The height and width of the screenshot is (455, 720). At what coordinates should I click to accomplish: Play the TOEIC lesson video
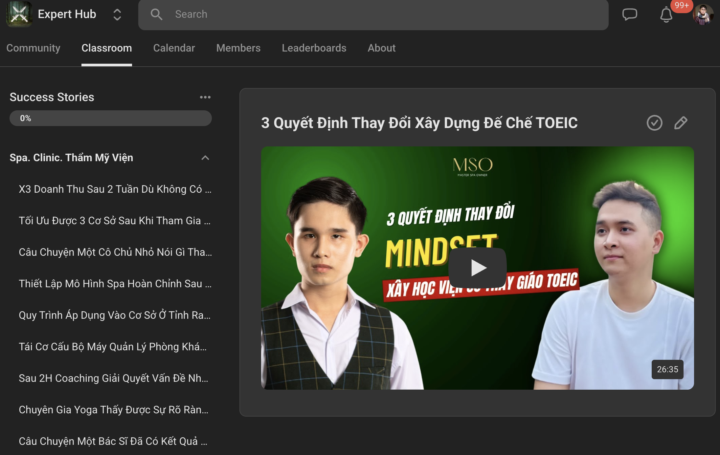click(477, 267)
